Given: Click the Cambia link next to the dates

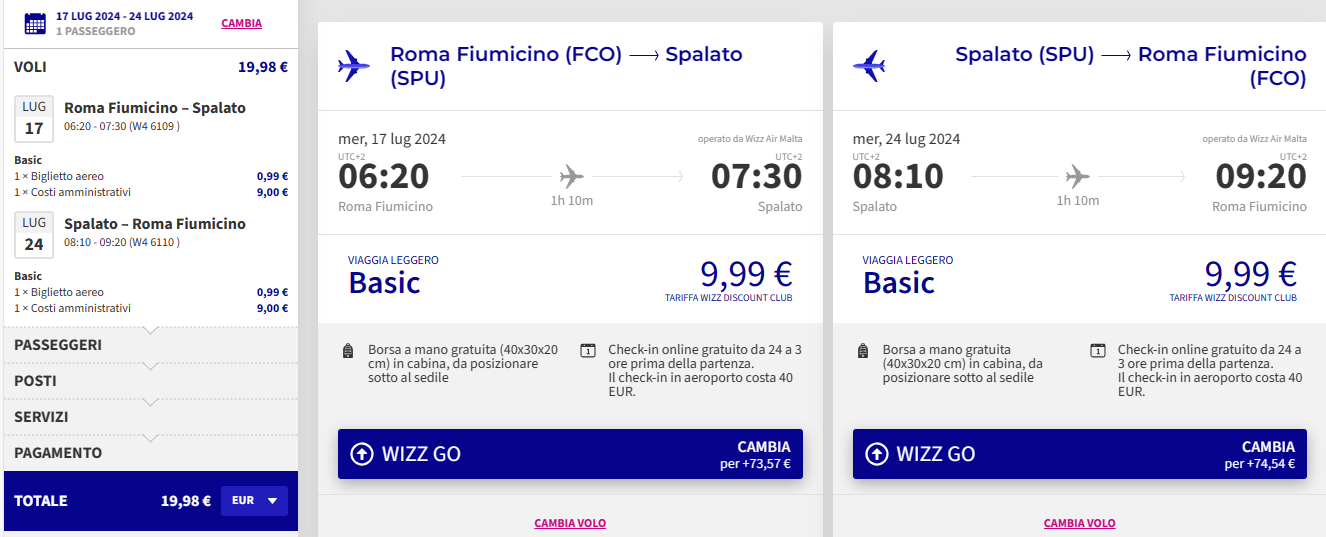Looking at the screenshot, I should (x=241, y=23).
